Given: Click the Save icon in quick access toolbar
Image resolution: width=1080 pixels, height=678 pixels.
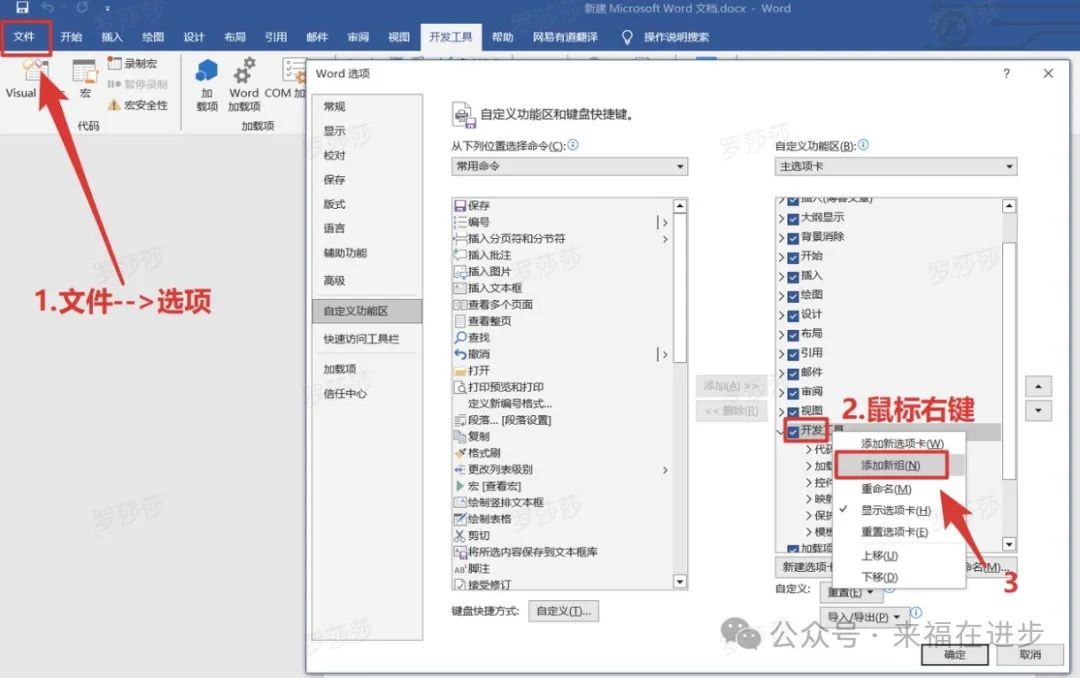Looking at the screenshot, I should 22,8.
